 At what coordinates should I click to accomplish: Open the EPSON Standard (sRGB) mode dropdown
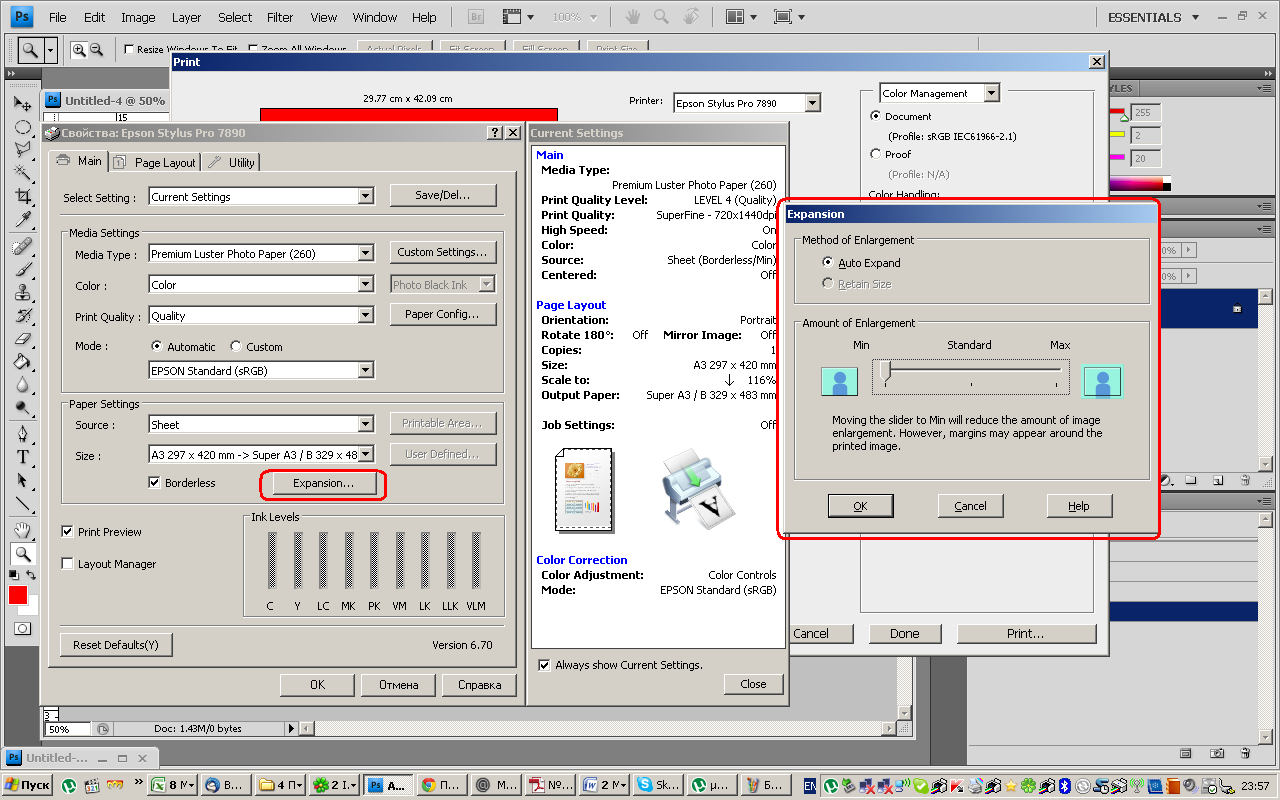[x=261, y=371]
